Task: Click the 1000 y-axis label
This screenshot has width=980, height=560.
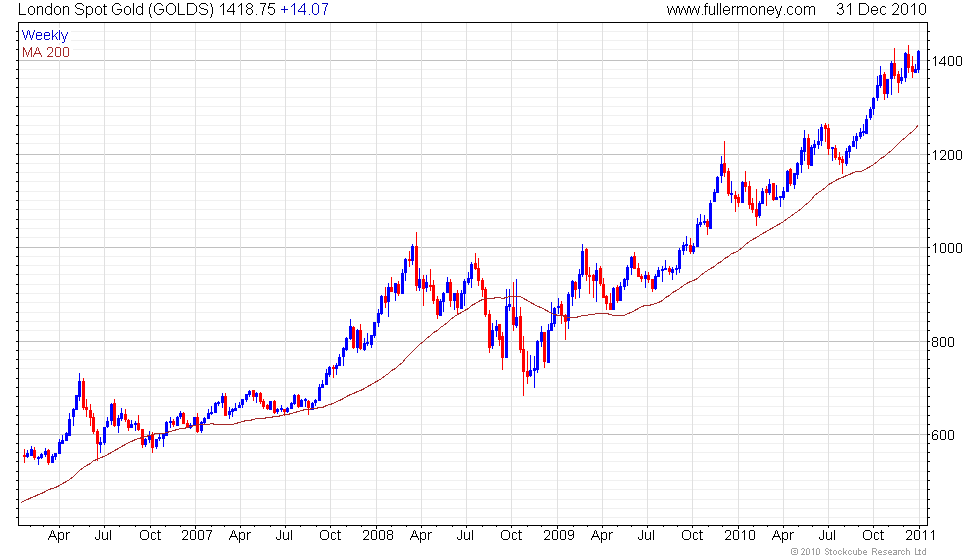Action: (947, 248)
